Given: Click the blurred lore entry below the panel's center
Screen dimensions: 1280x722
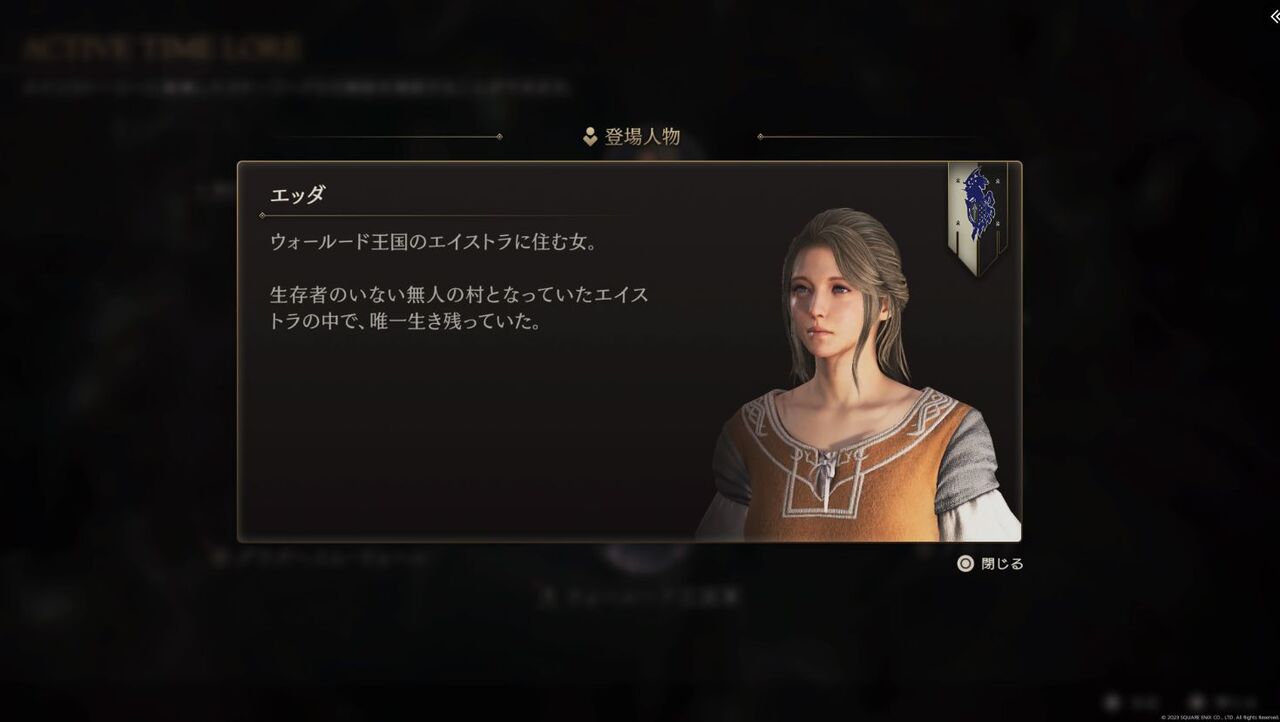Looking at the screenshot, I should coord(640,597).
